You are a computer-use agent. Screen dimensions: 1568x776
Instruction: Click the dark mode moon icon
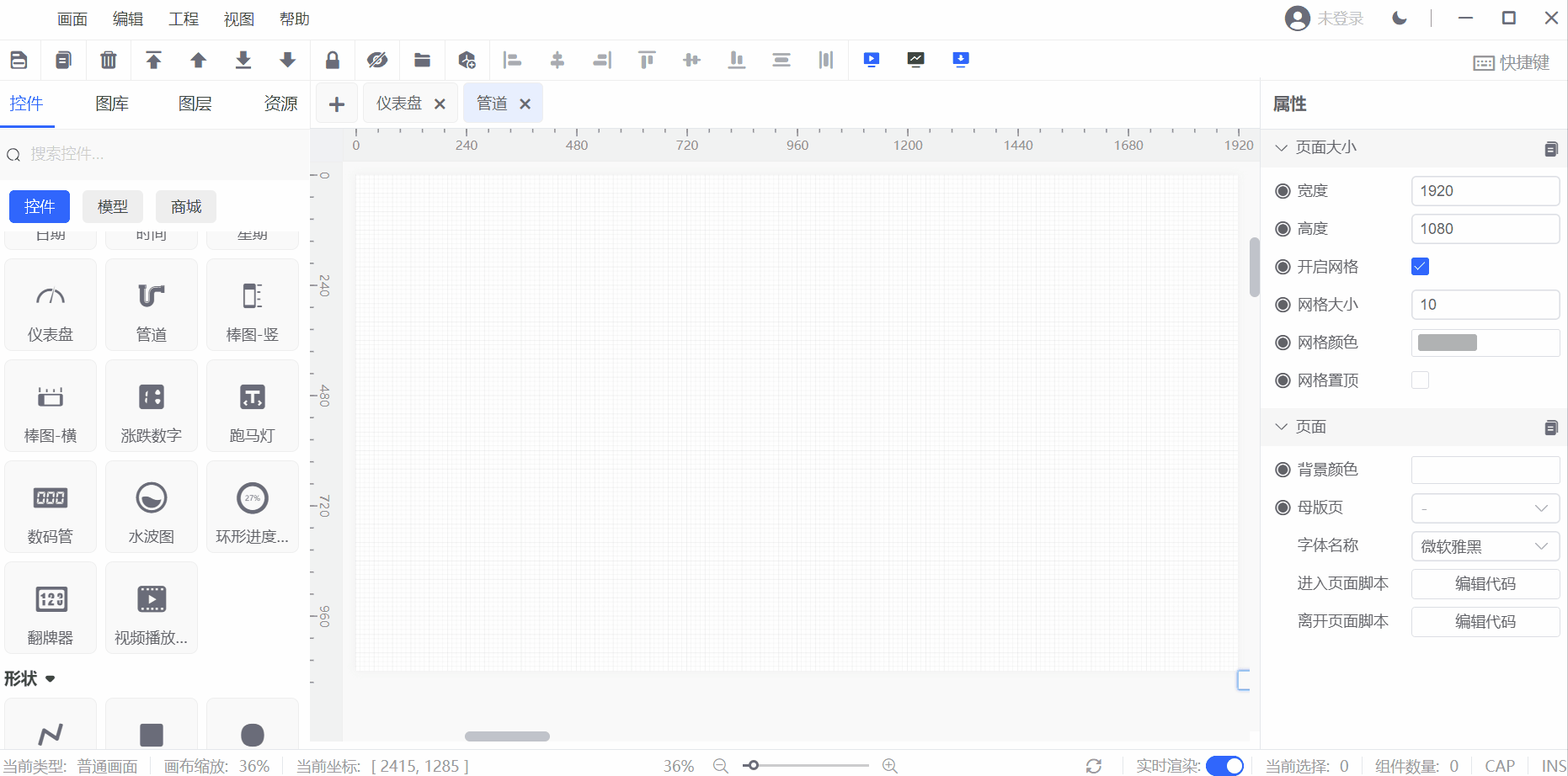(1400, 19)
